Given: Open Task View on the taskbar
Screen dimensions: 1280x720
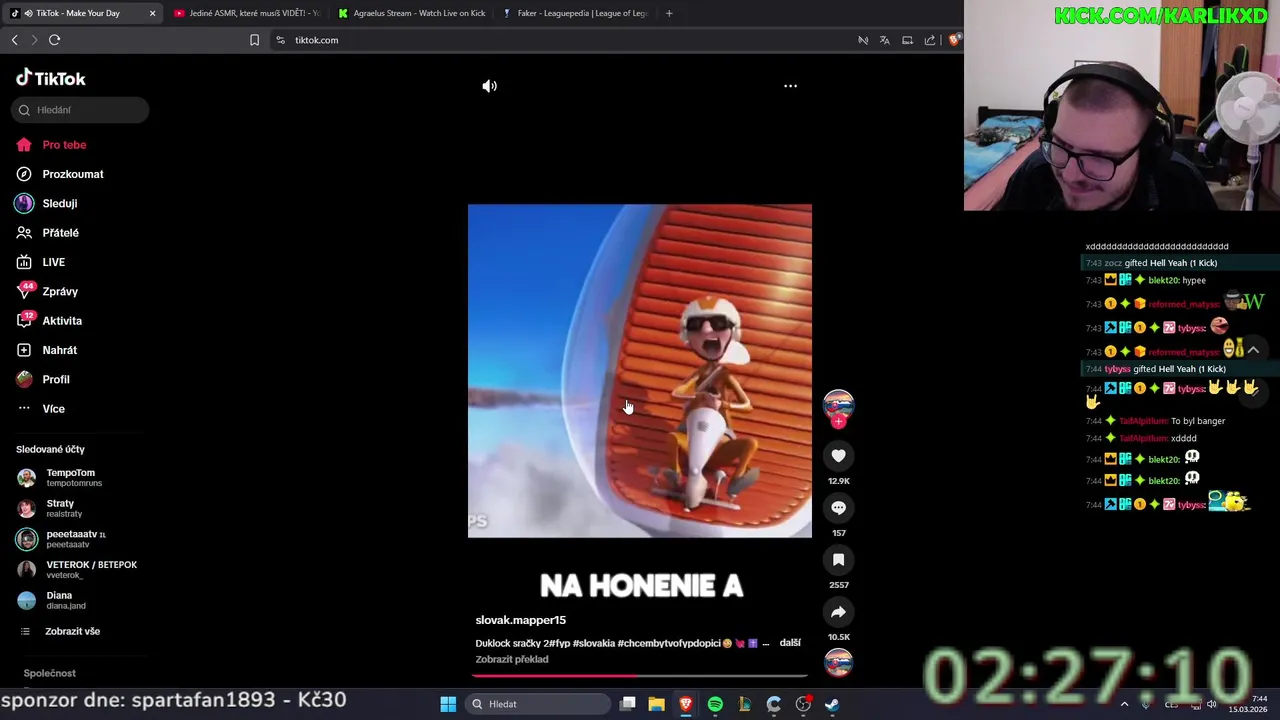Looking at the screenshot, I should tap(627, 704).
